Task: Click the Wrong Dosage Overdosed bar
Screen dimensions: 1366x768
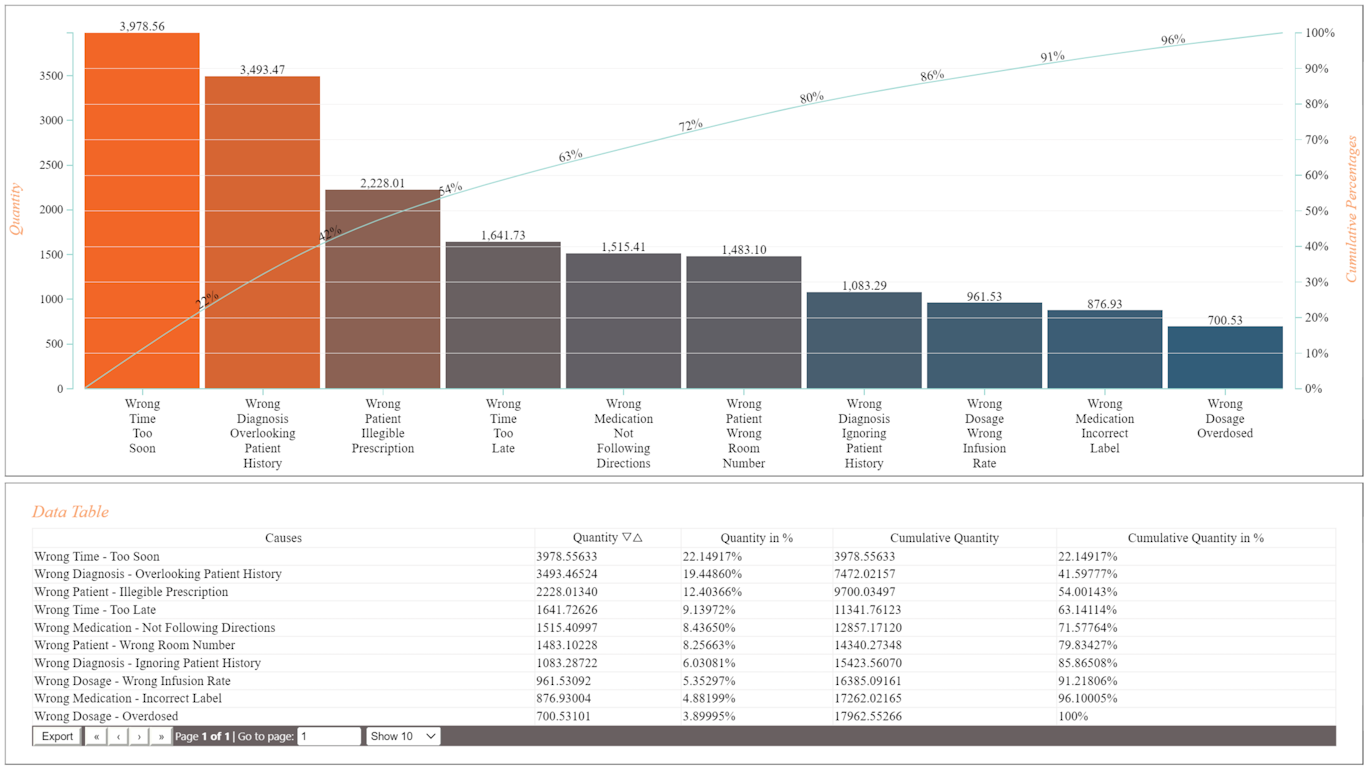Action: 1225,357
